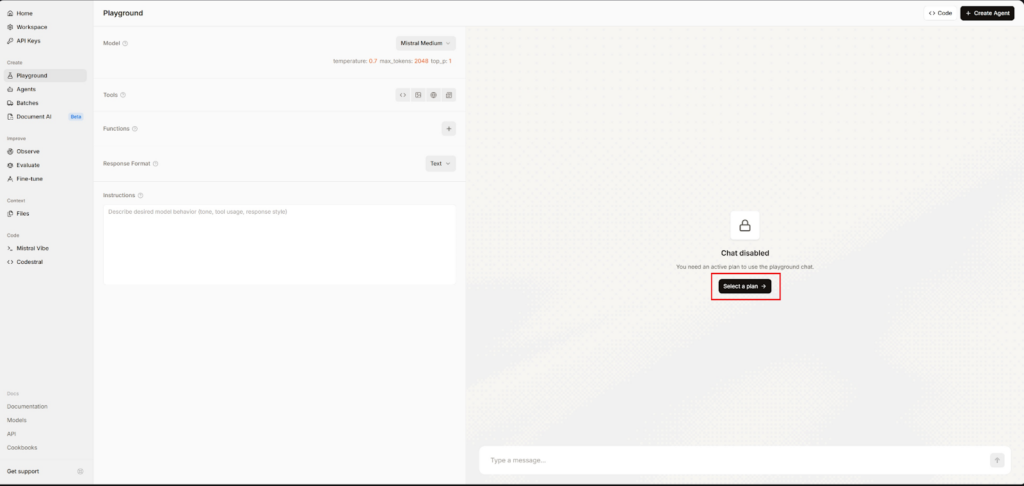Go to Agents in the sidebar
This screenshot has width=1024, height=486.
(26, 89)
